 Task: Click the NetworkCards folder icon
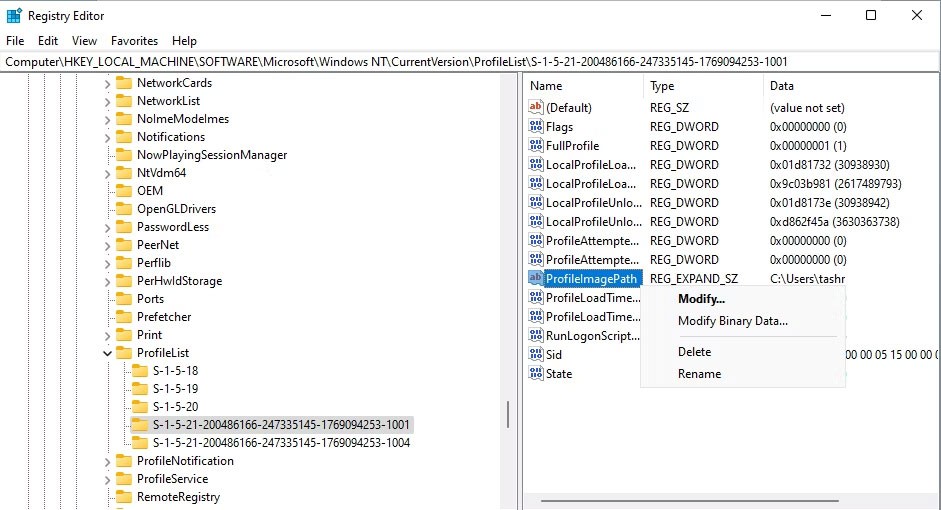click(124, 83)
